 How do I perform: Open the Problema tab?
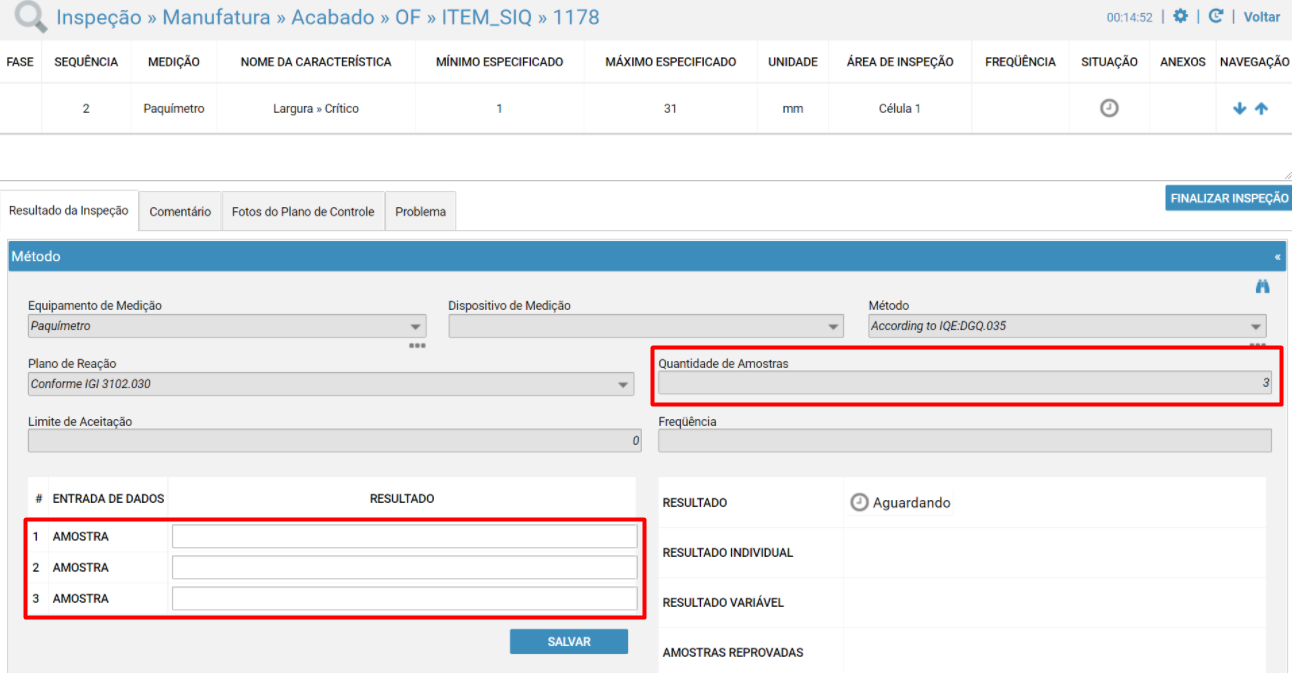(x=420, y=212)
